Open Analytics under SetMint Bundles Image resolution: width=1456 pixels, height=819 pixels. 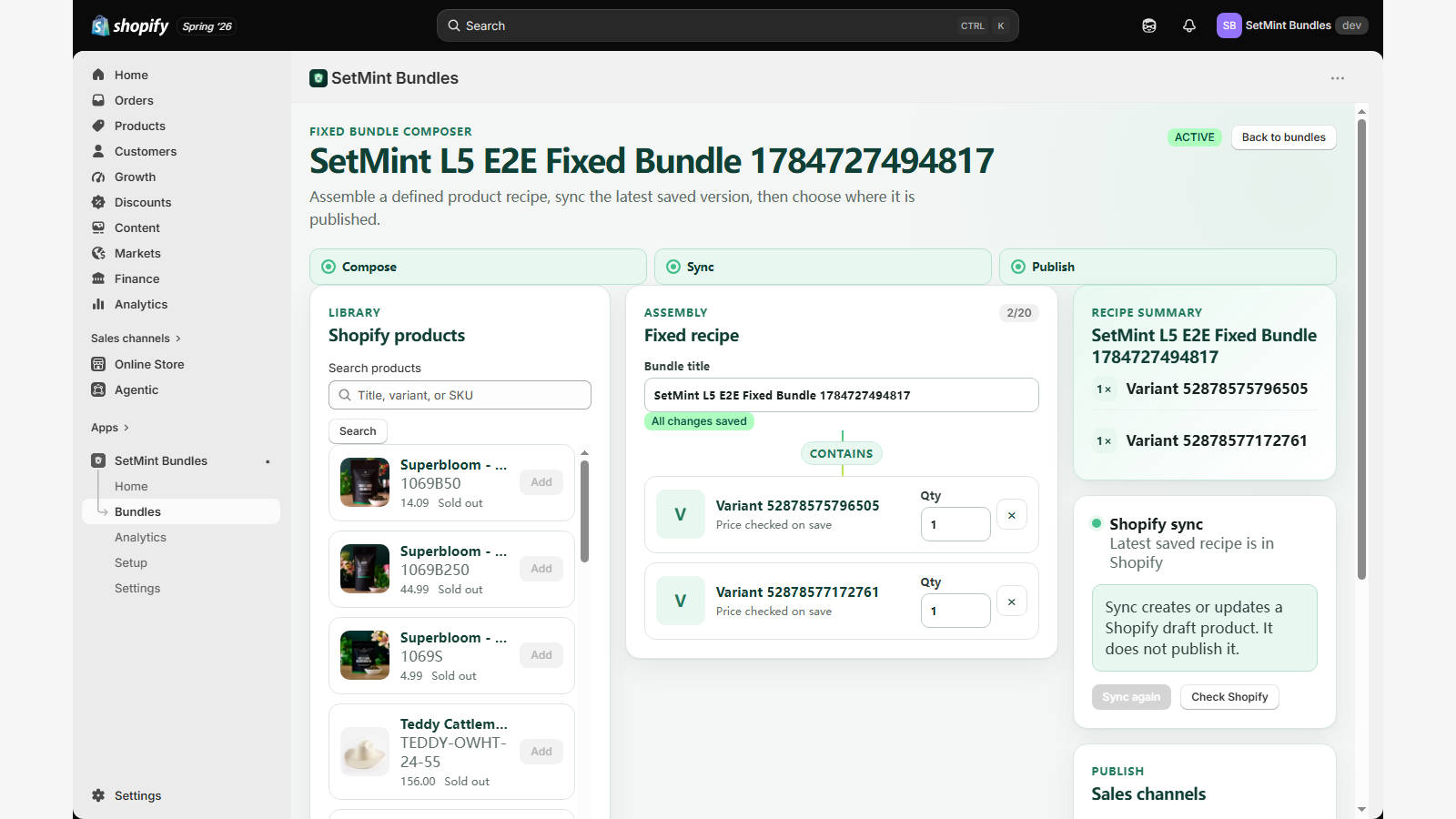click(x=140, y=537)
